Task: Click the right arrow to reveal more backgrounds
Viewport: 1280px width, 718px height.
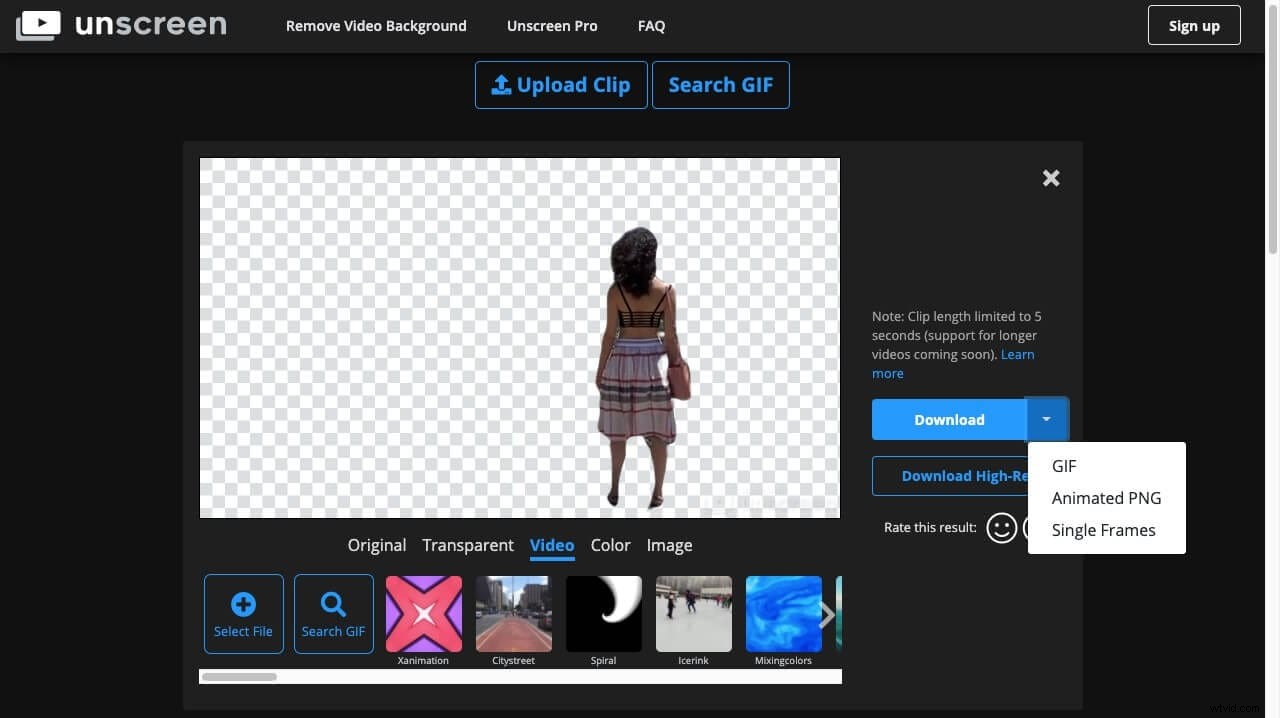Action: (826, 614)
